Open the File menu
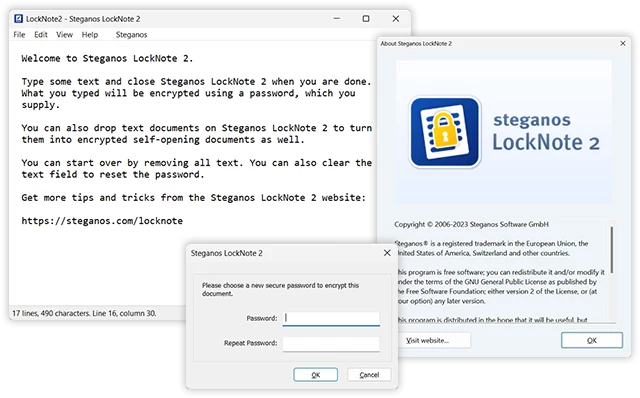Image resolution: width=640 pixels, height=398 pixels. point(19,35)
